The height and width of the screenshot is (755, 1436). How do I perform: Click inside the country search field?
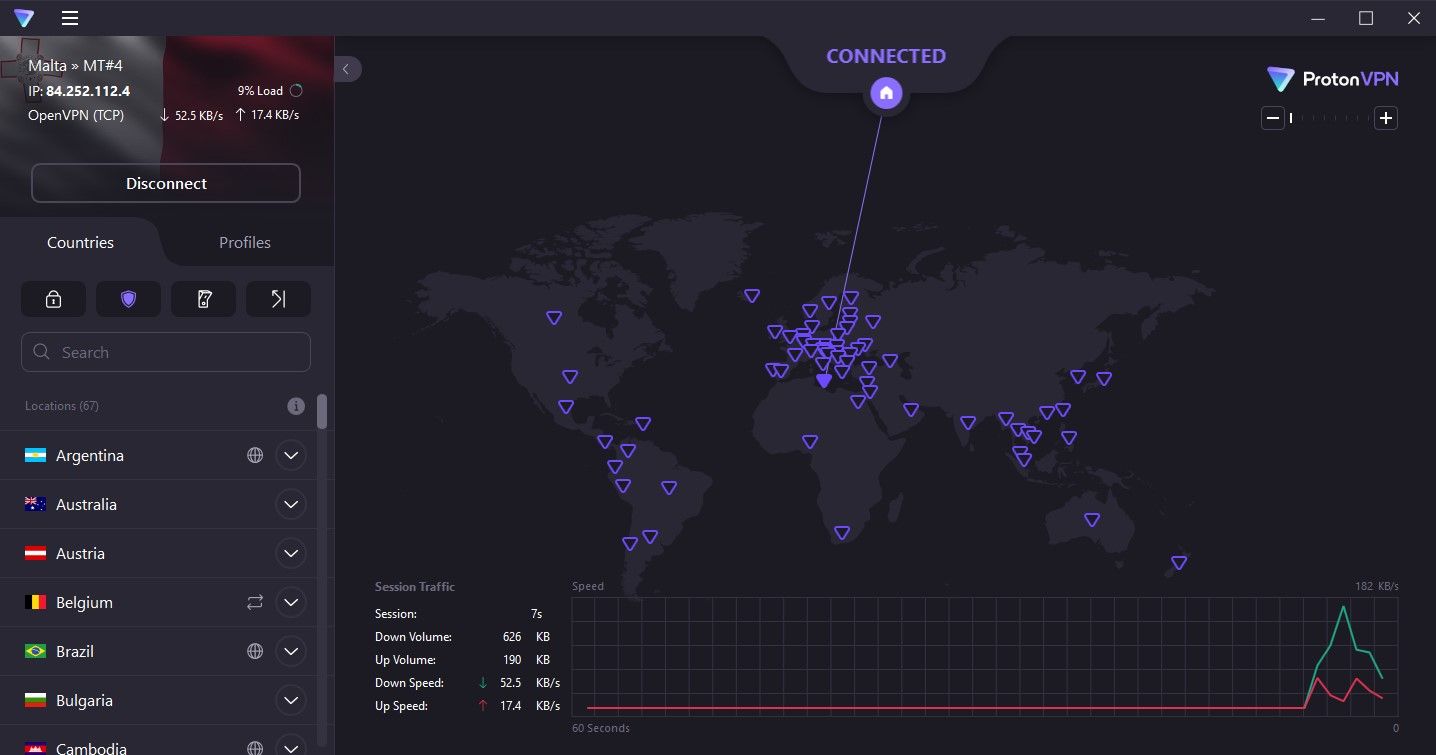[x=165, y=352]
